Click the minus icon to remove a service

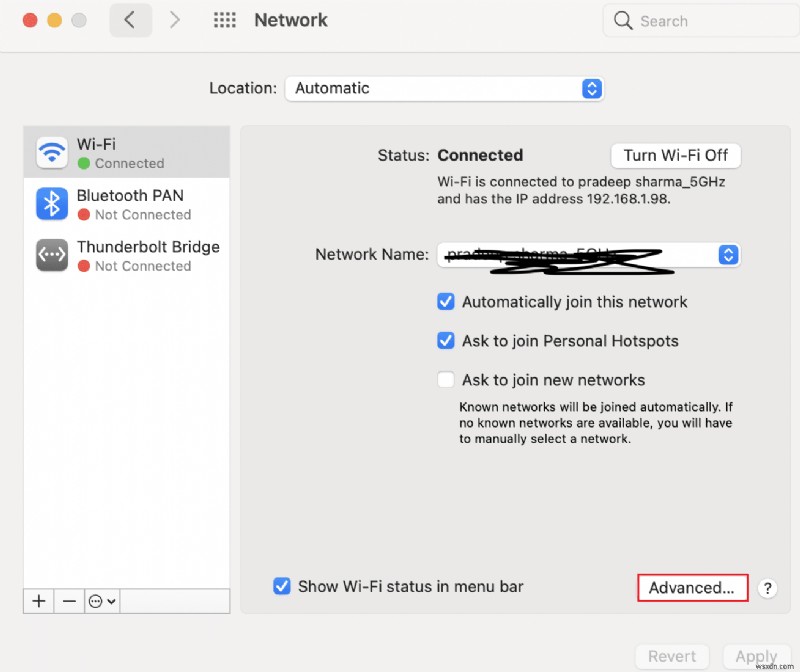[68, 601]
